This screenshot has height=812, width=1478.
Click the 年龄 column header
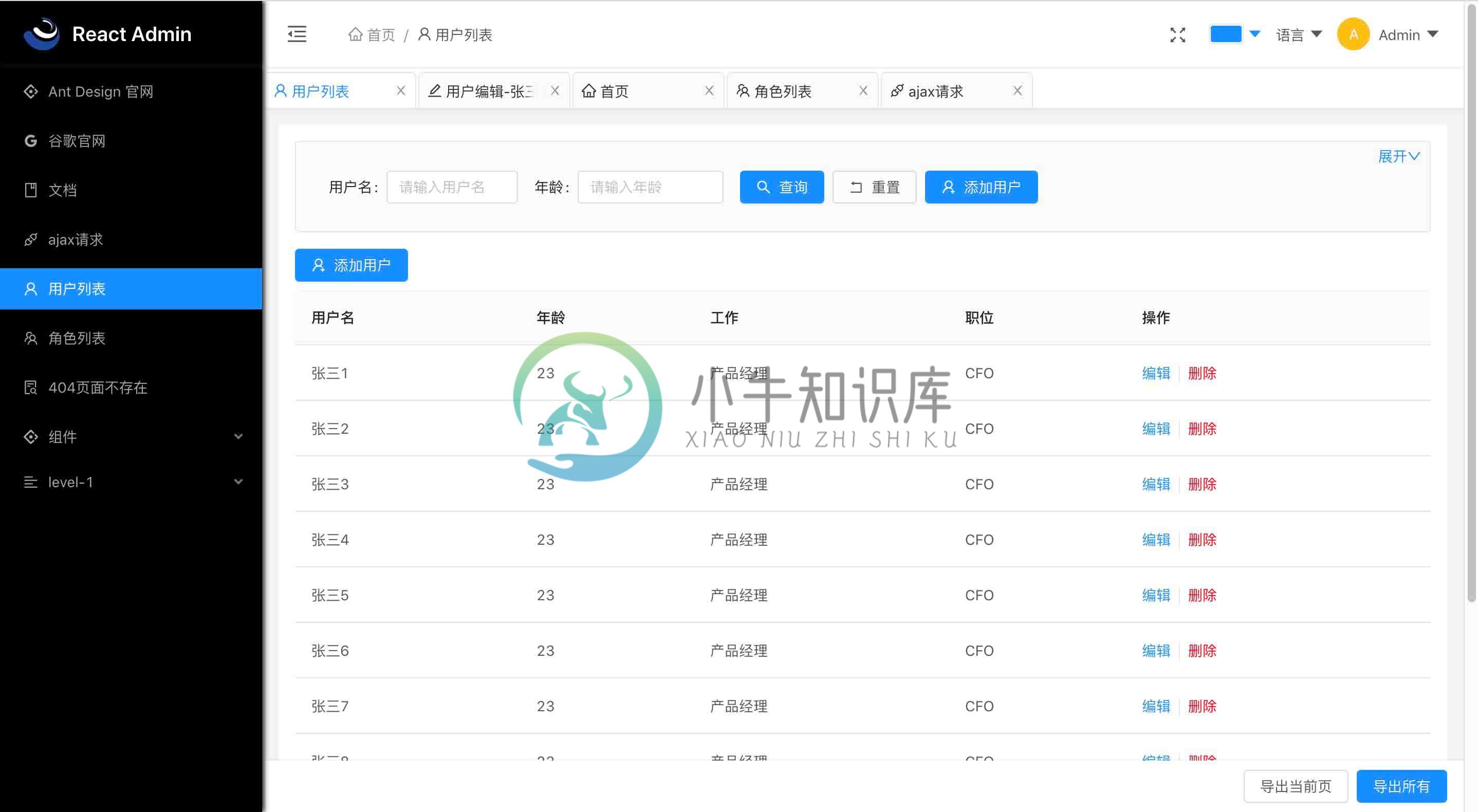[x=551, y=318]
